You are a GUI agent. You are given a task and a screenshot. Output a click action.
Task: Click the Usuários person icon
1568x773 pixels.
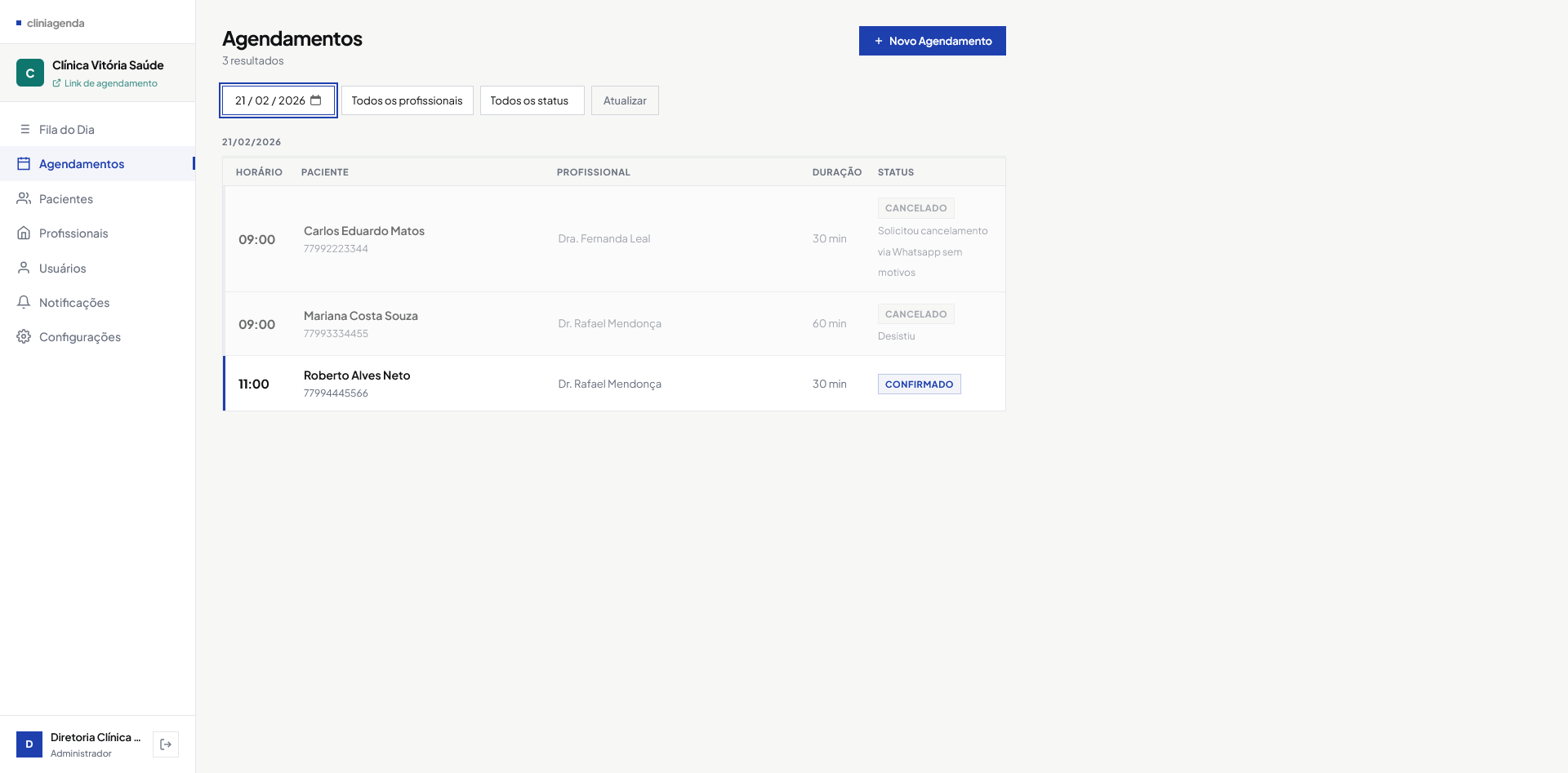pyautogui.click(x=24, y=268)
